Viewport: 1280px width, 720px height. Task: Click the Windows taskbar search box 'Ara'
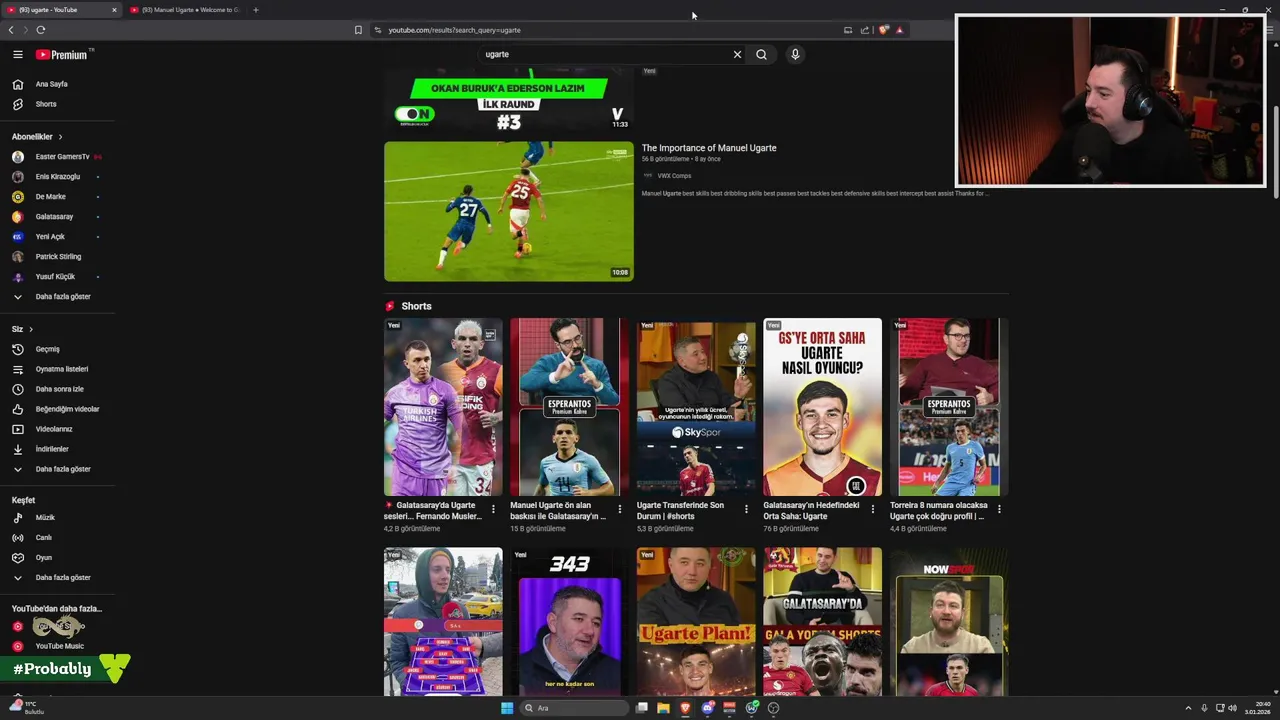point(574,708)
